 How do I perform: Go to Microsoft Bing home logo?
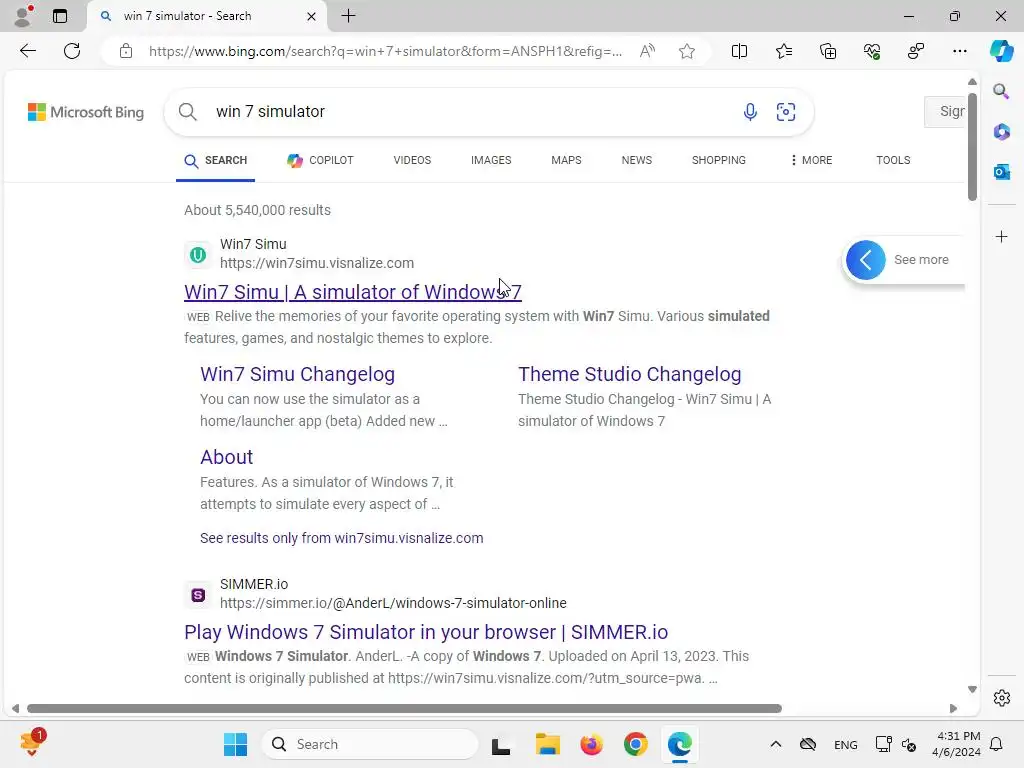86,112
